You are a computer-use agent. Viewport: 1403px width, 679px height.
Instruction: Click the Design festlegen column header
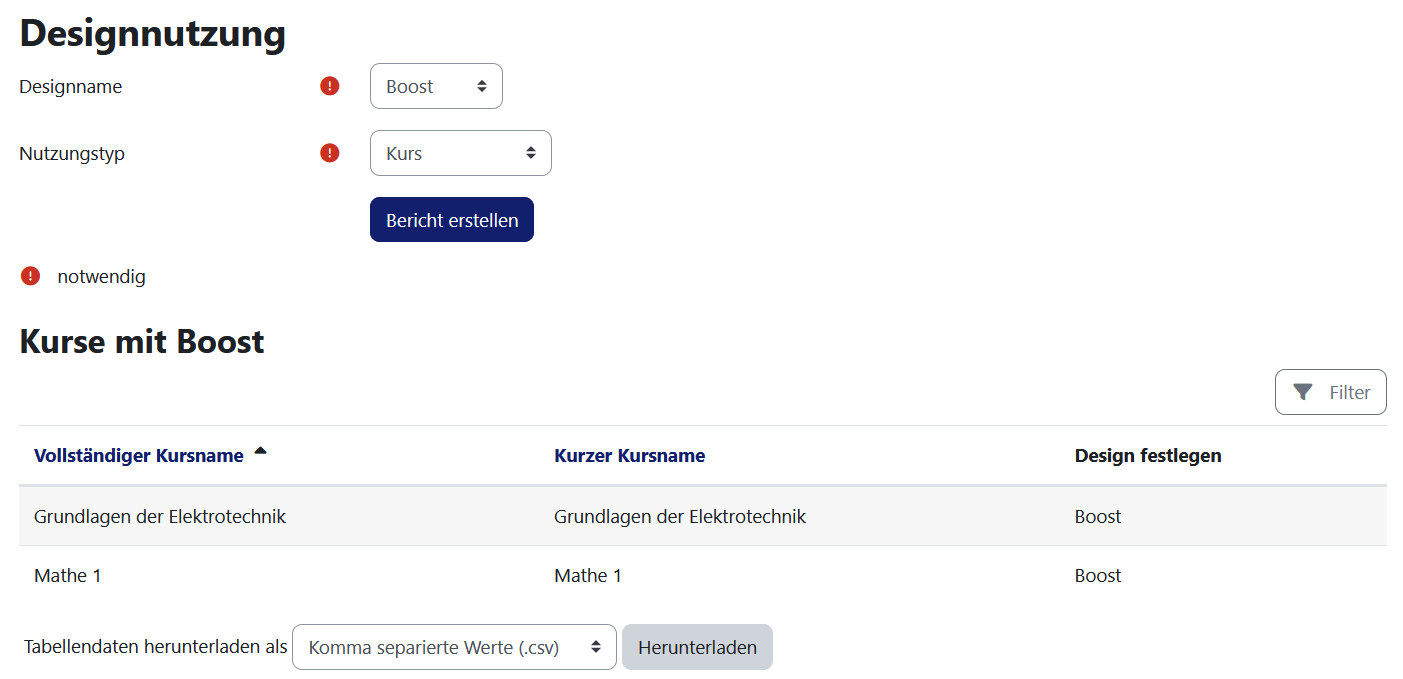coord(1148,456)
